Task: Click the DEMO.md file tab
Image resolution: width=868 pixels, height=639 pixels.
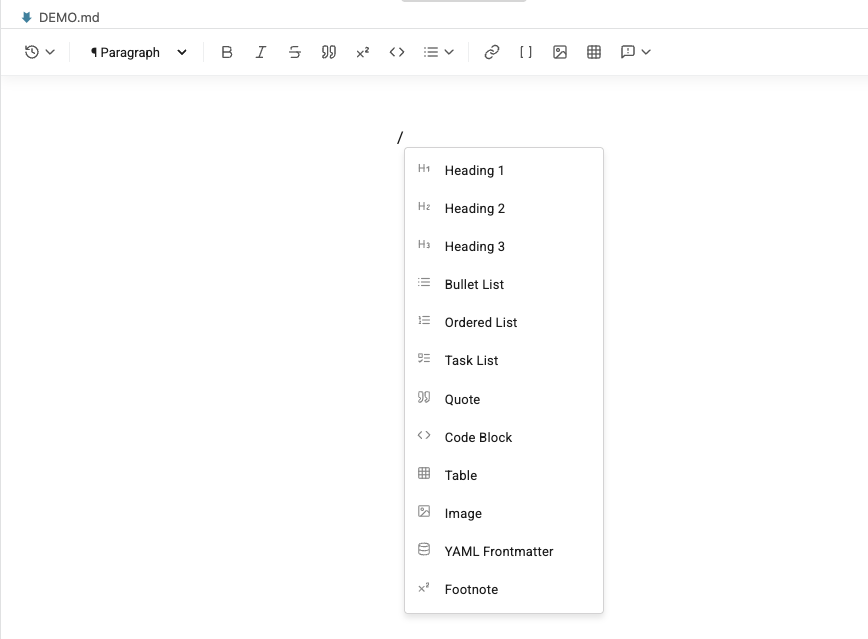Action: pyautogui.click(x=61, y=17)
